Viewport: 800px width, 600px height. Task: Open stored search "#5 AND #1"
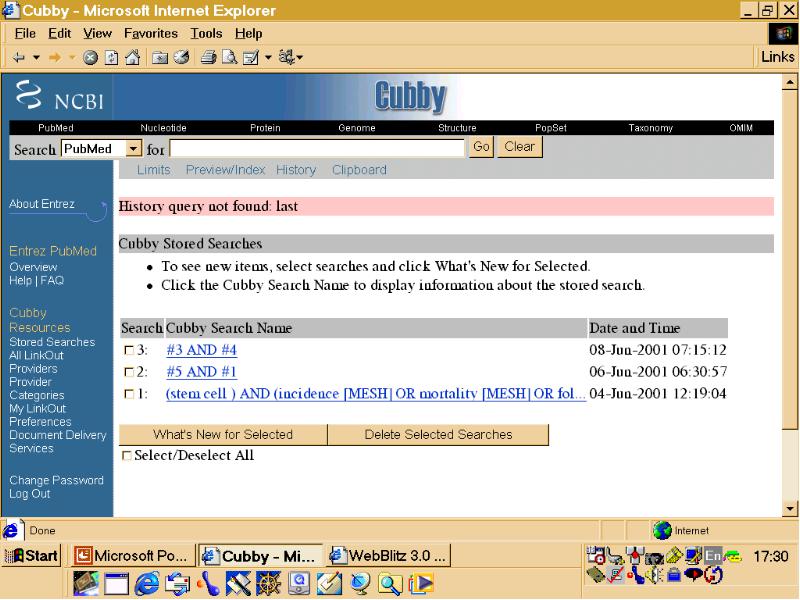pos(202,372)
